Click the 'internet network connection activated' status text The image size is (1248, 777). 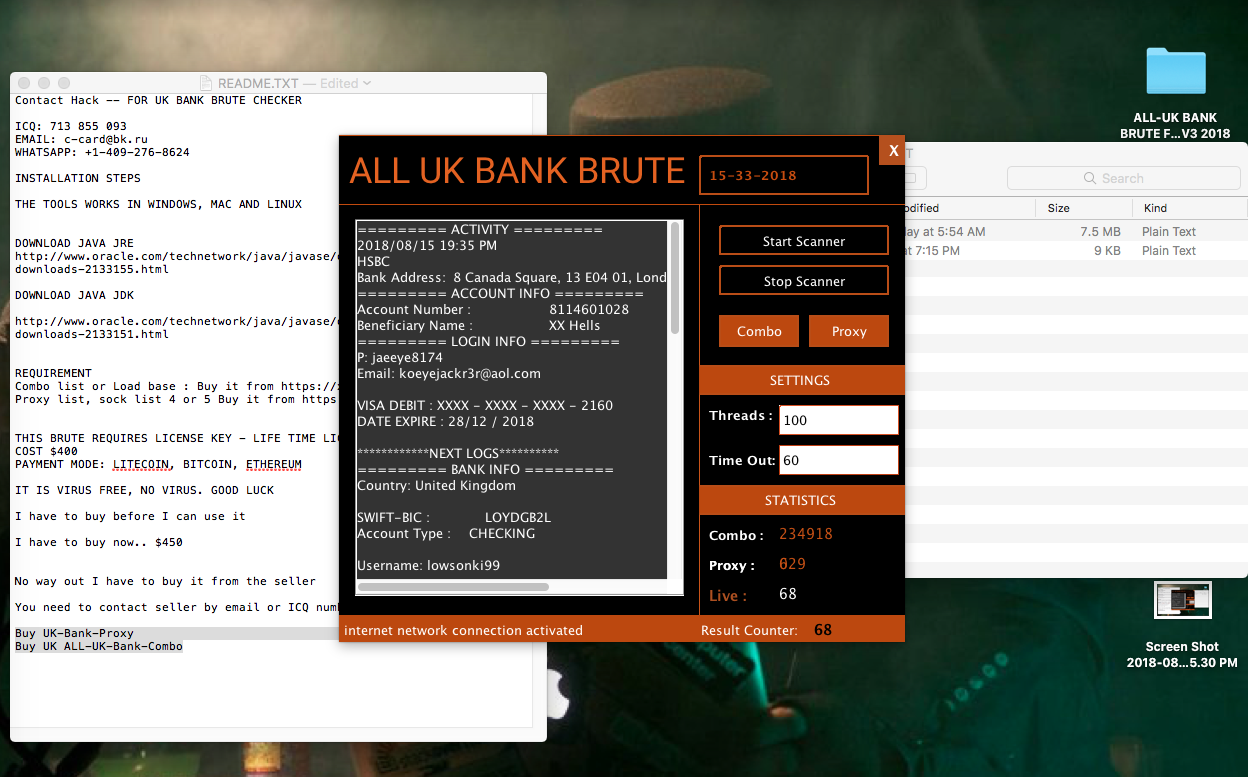click(463, 630)
